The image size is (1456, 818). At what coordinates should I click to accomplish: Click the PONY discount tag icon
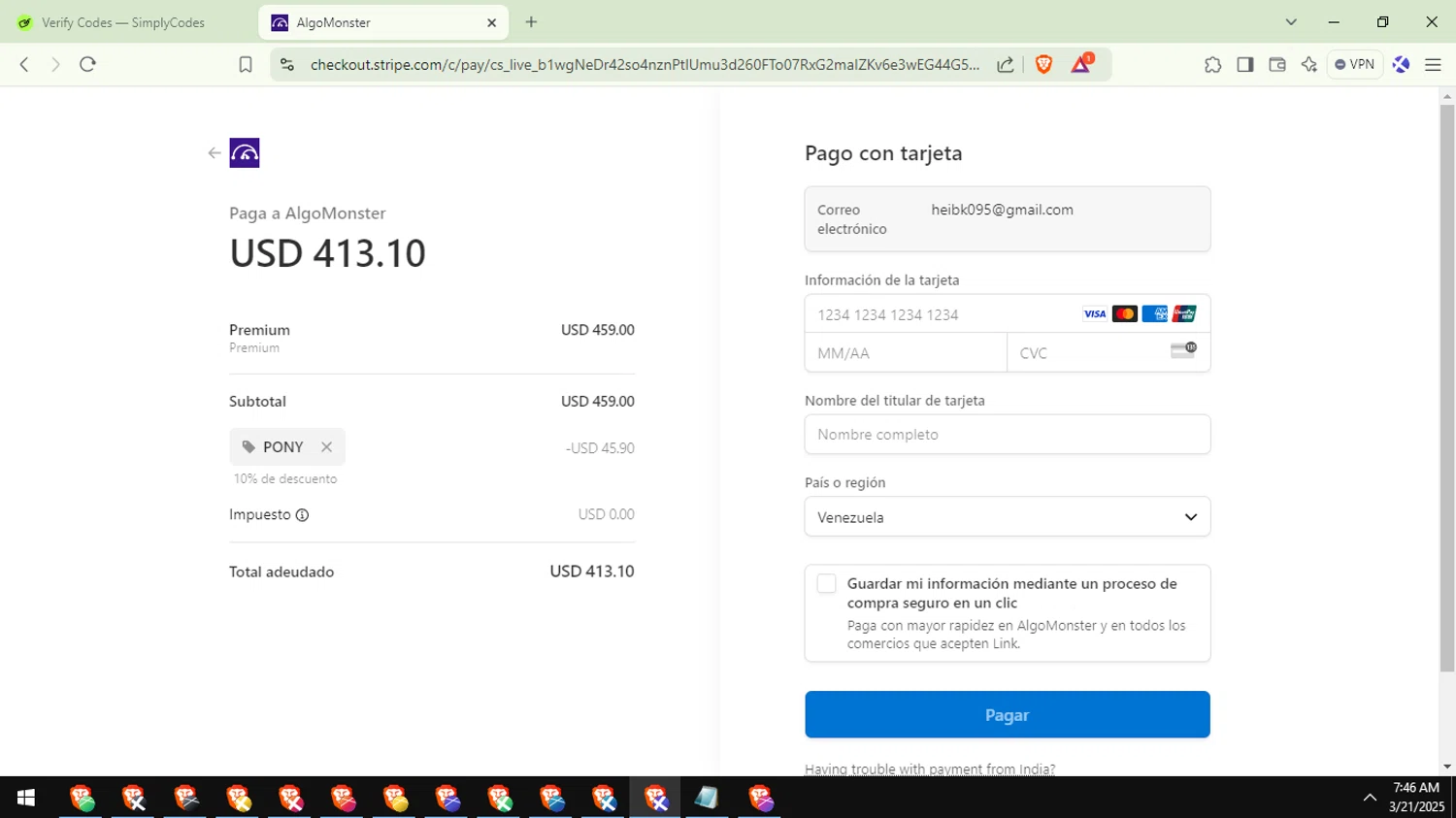[x=248, y=447]
